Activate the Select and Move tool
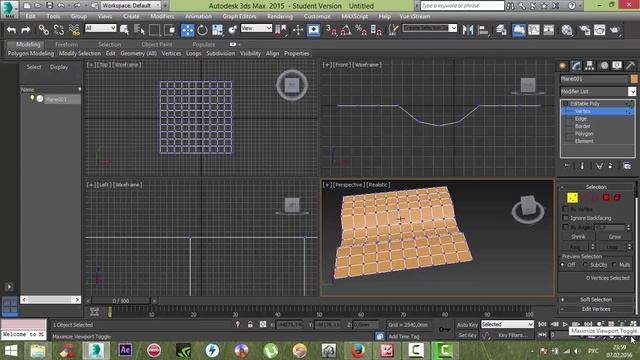 pos(187,30)
